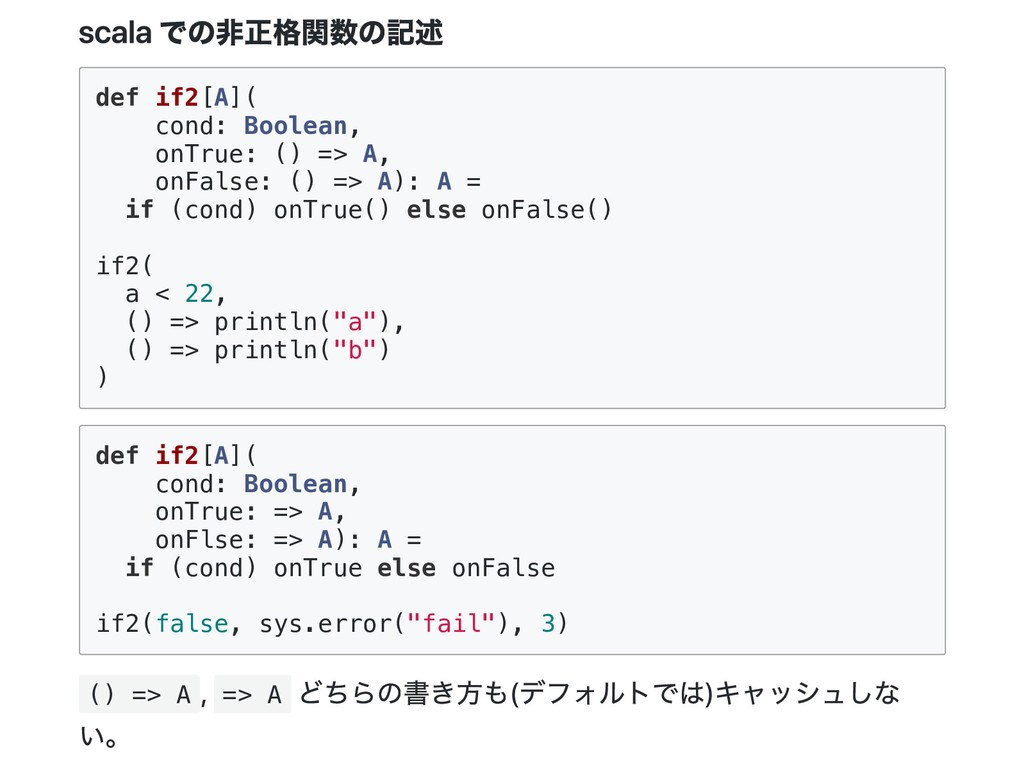Click the misspelled "onFlse" parameter name
Image resolution: width=1024 pixels, height=769 pixels.
point(199,540)
